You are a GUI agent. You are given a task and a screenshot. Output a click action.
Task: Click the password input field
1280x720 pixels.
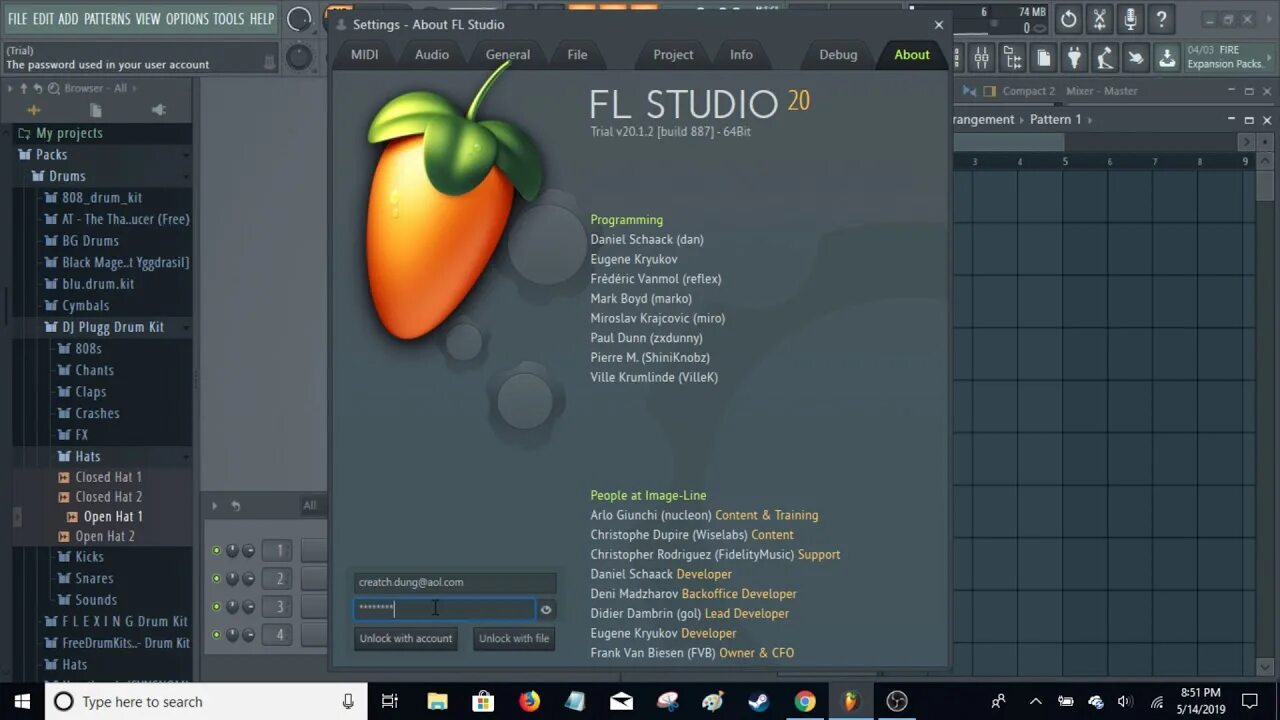click(x=445, y=608)
